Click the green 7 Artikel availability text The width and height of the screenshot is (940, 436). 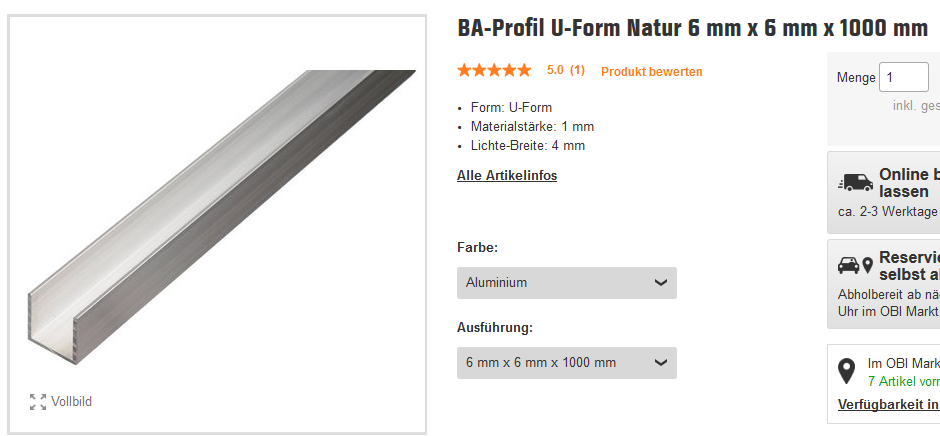point(903,381)
